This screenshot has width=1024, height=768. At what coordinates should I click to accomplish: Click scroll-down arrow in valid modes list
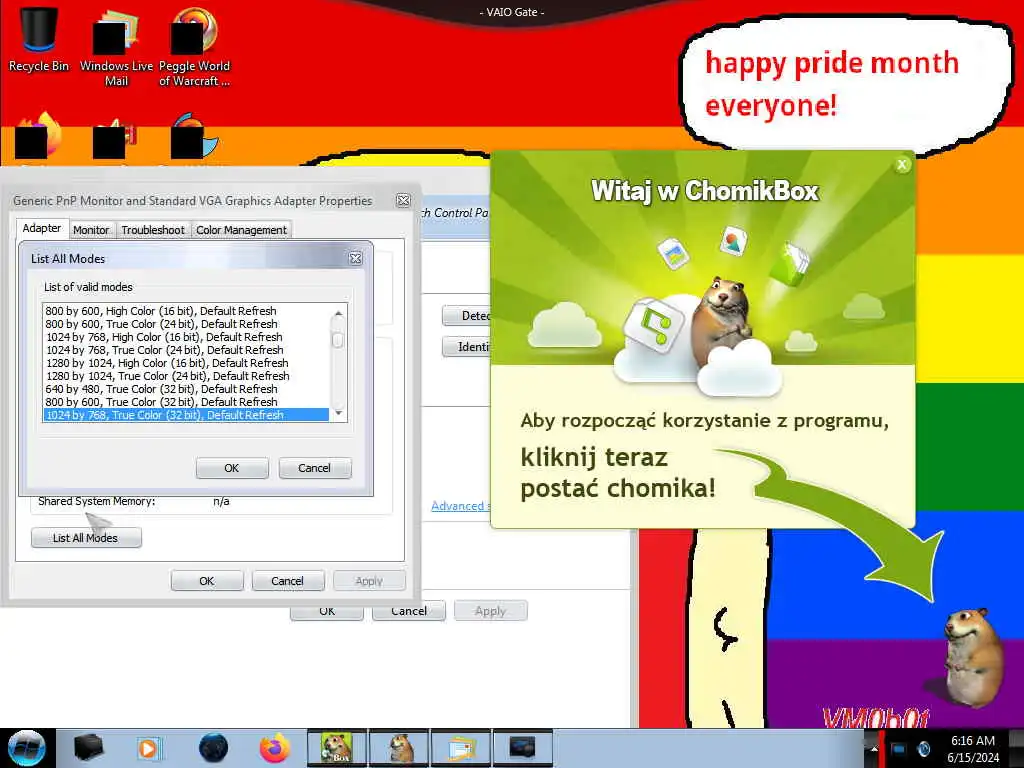[338, 413]
